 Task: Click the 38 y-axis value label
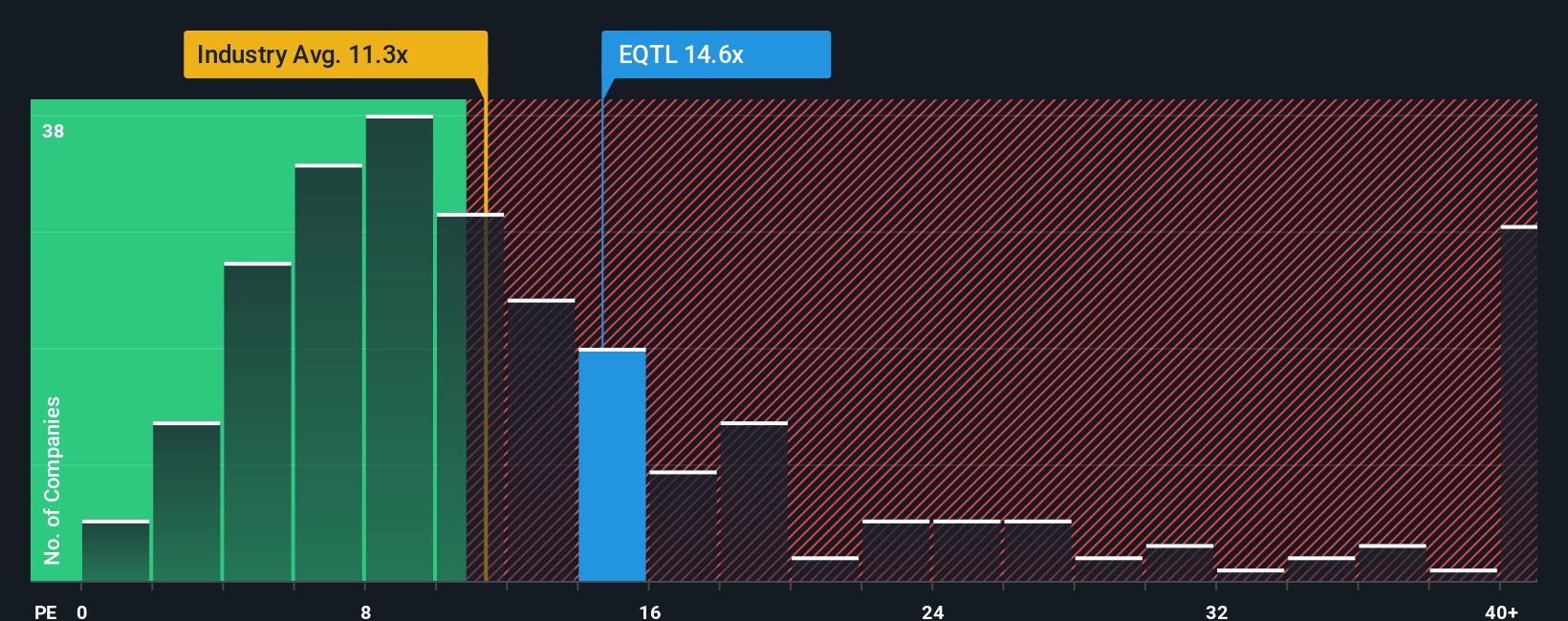coord(54,131)
